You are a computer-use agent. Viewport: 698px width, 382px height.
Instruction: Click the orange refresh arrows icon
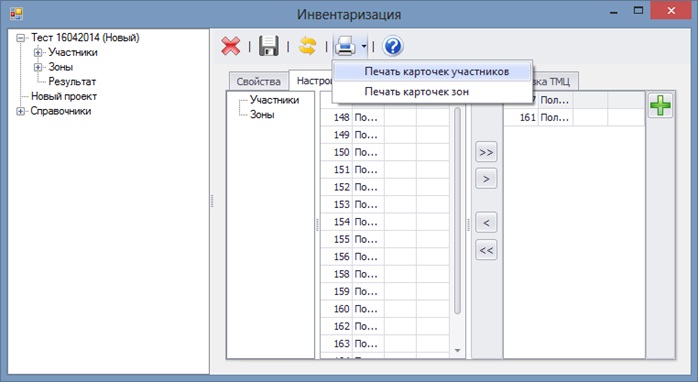307,46
